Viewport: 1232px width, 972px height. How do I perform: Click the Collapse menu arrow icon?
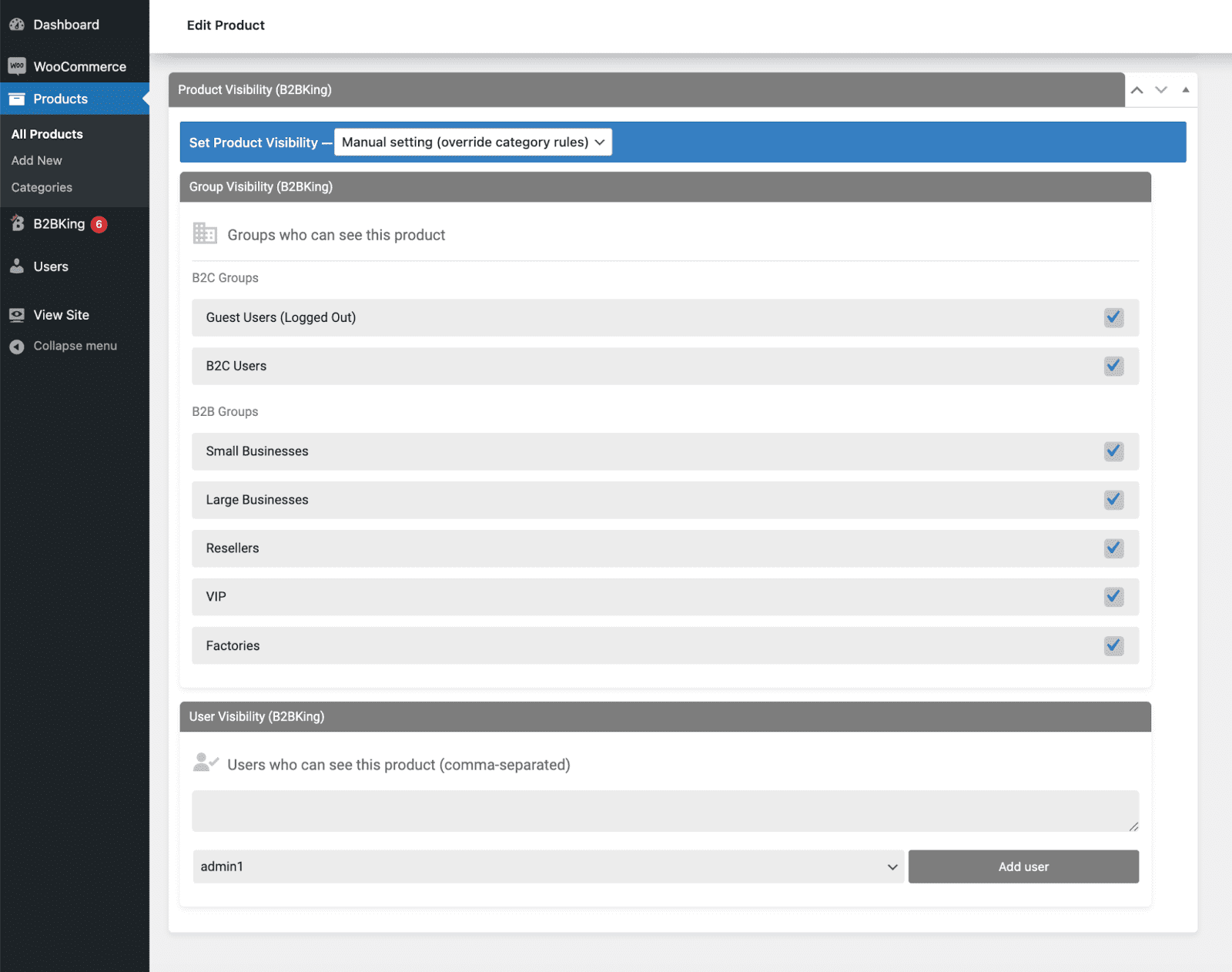pyautogui.click(x=17, y=347)
